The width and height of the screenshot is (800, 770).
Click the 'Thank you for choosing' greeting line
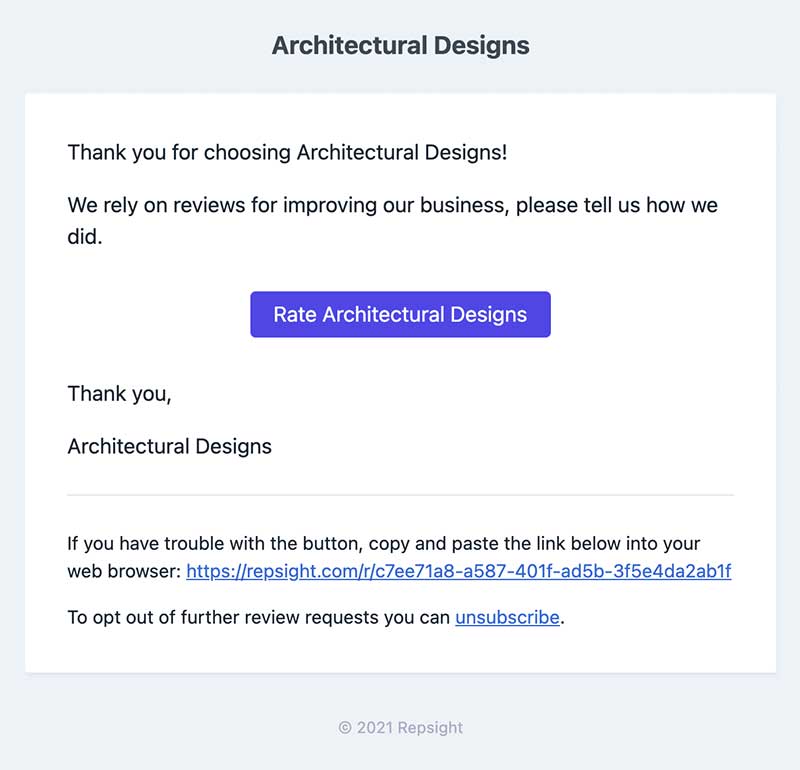(x=287, y=153)
